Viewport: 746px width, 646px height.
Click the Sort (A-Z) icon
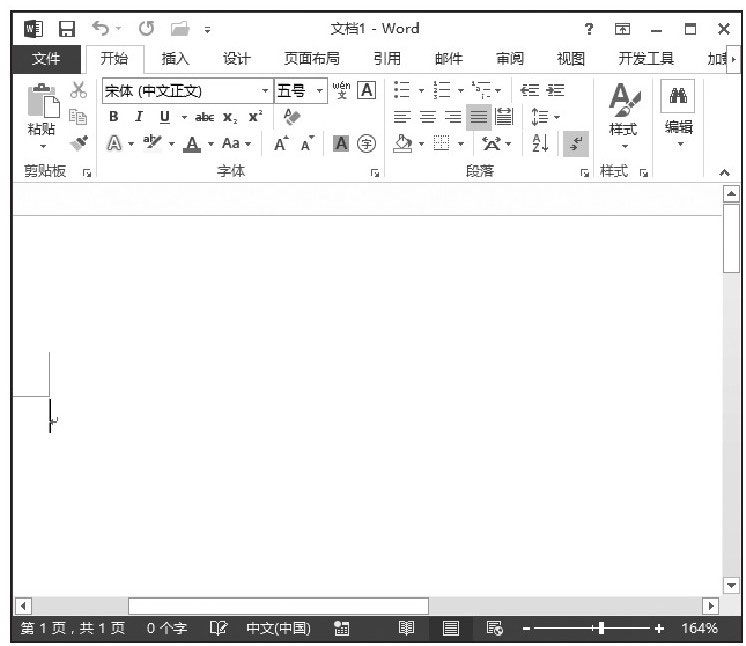click(539, 143)
